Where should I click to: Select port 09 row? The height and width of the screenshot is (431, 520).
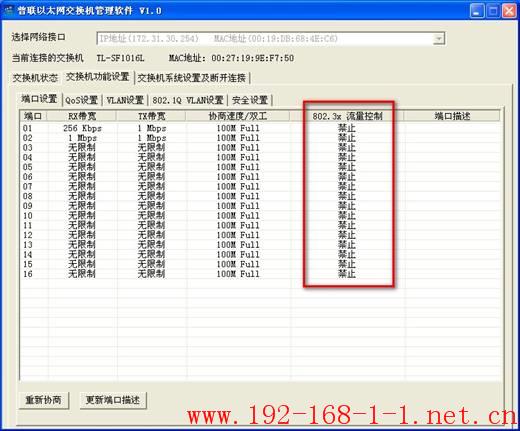260,206
